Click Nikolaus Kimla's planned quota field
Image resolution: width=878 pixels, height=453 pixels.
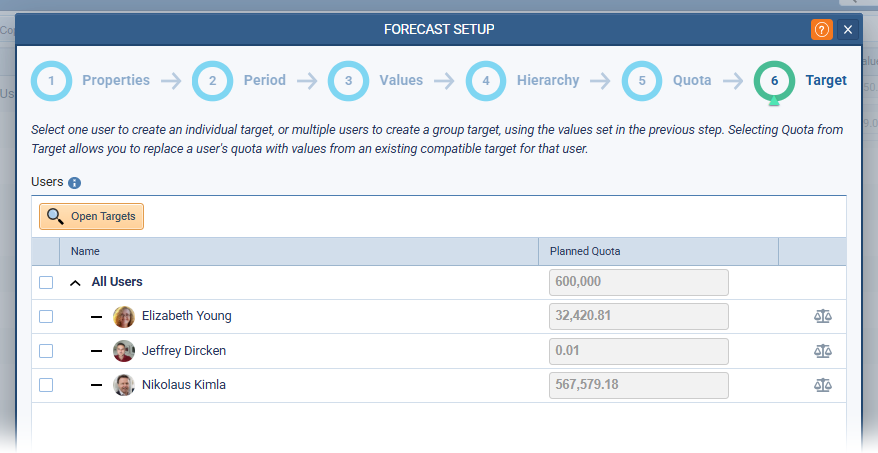(x=638, y=385)
